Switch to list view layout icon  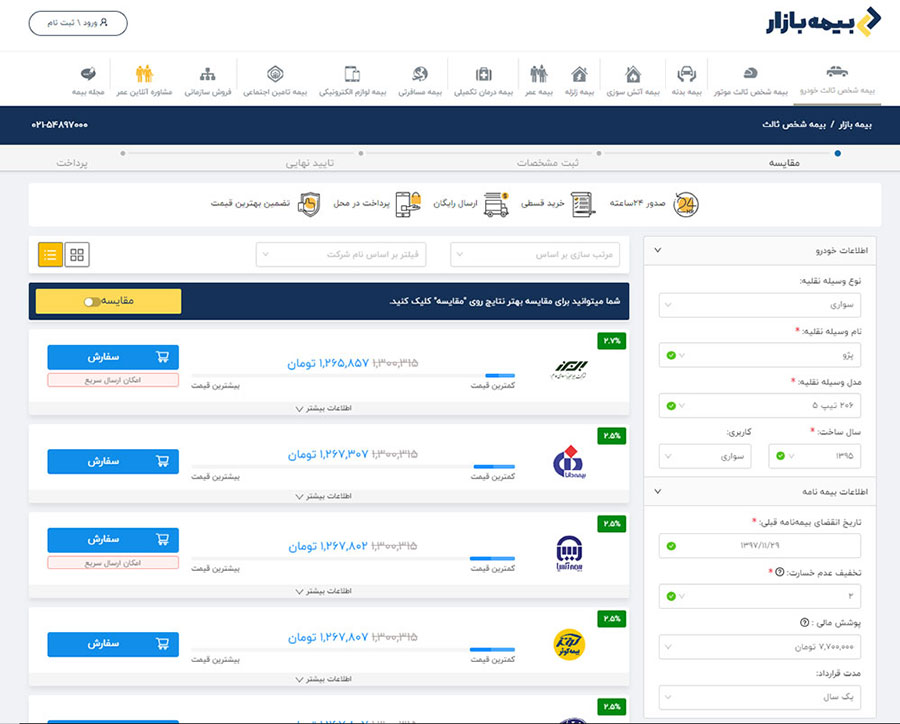51,254
